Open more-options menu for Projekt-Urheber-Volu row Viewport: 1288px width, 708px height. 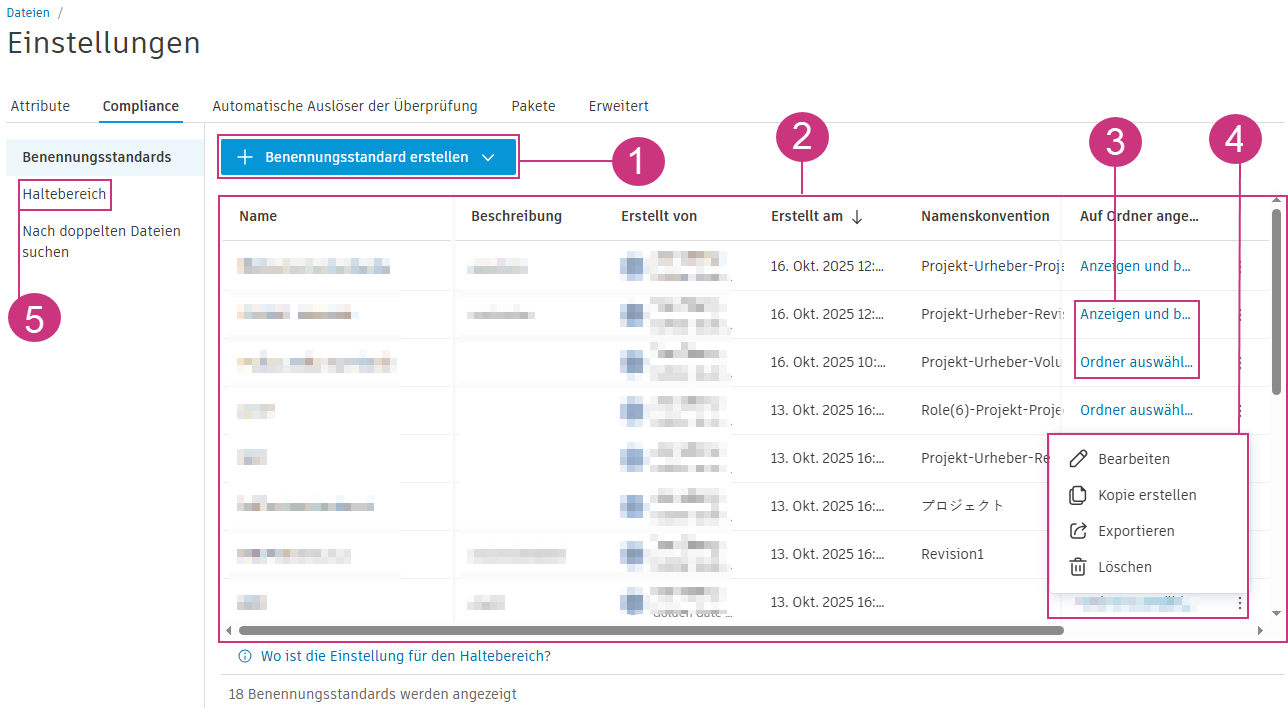point(1240,362)
